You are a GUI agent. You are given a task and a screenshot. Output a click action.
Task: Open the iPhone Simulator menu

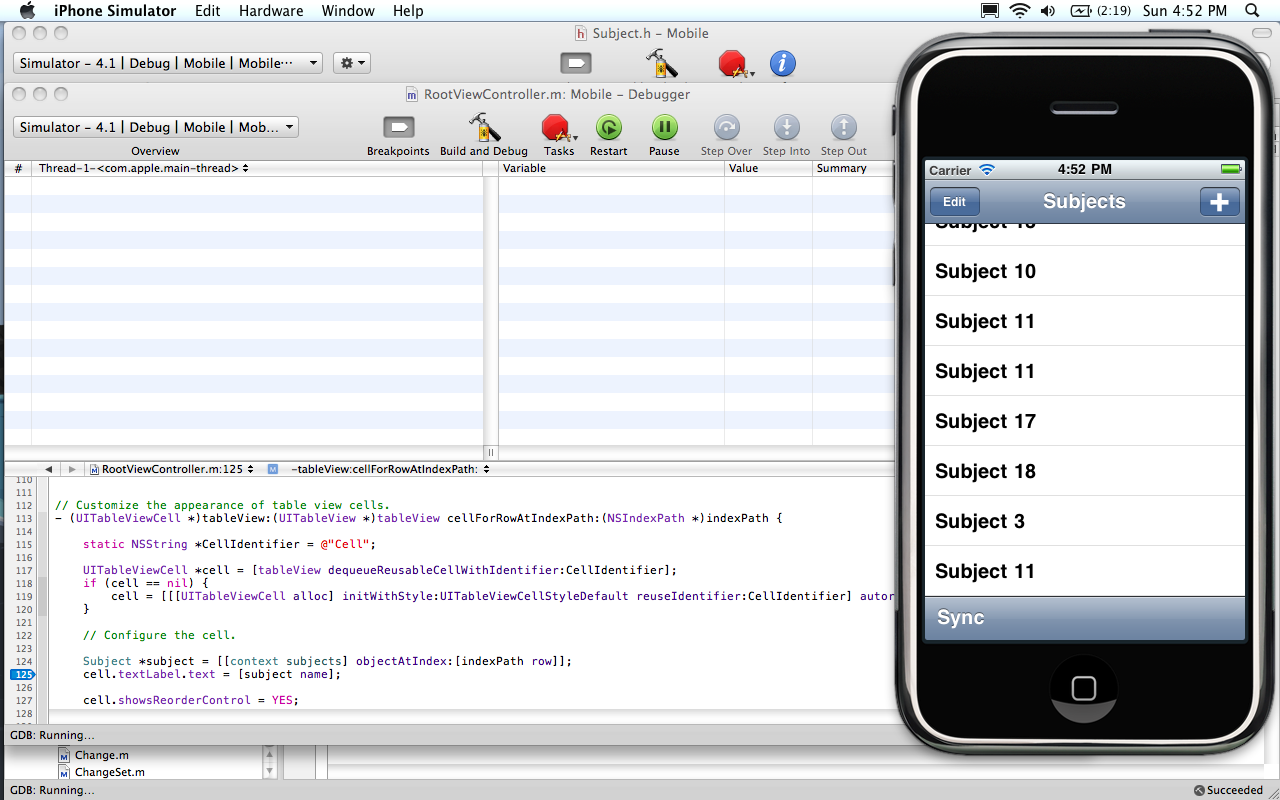coord(115,11)
